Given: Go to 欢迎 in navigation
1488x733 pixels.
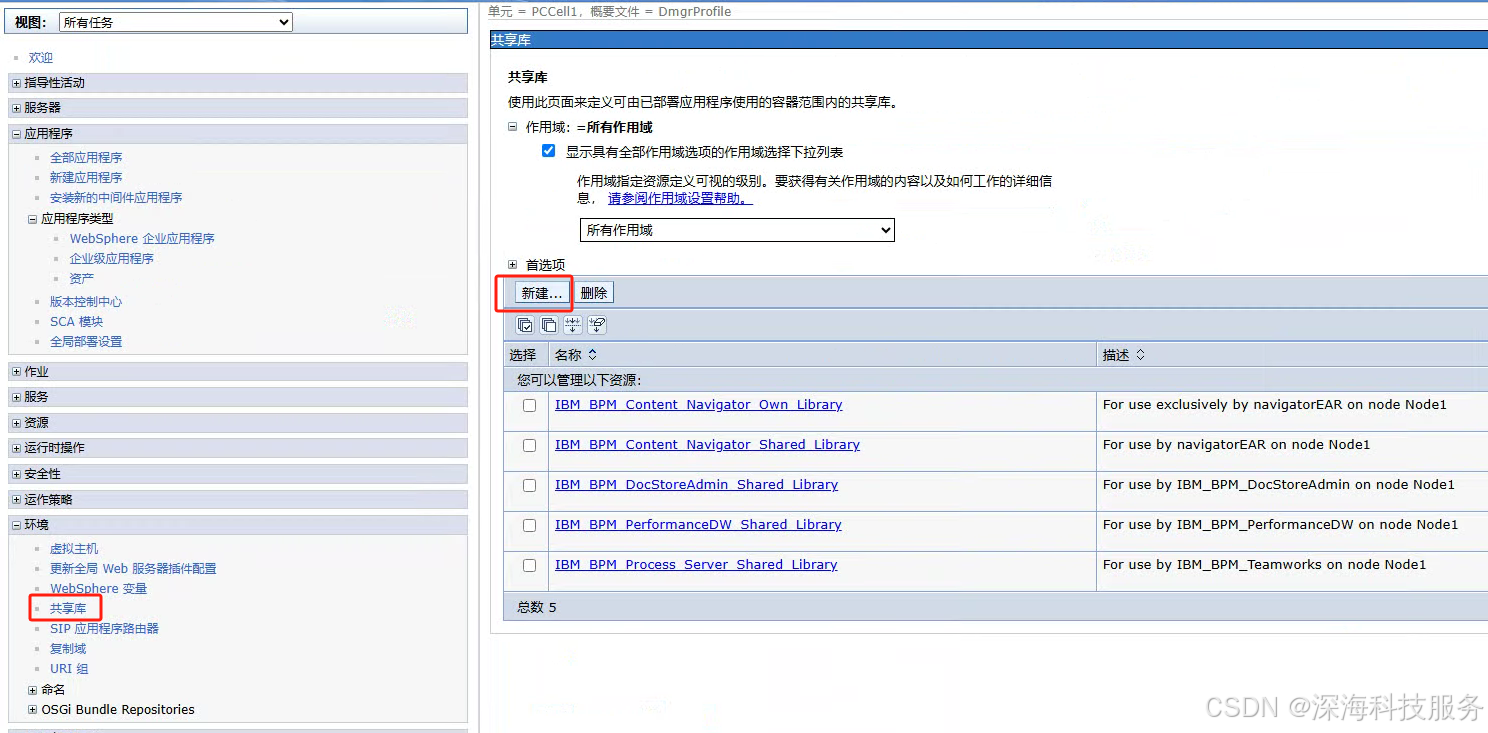Looking at the screenshot, I should [x=41, y=58].
